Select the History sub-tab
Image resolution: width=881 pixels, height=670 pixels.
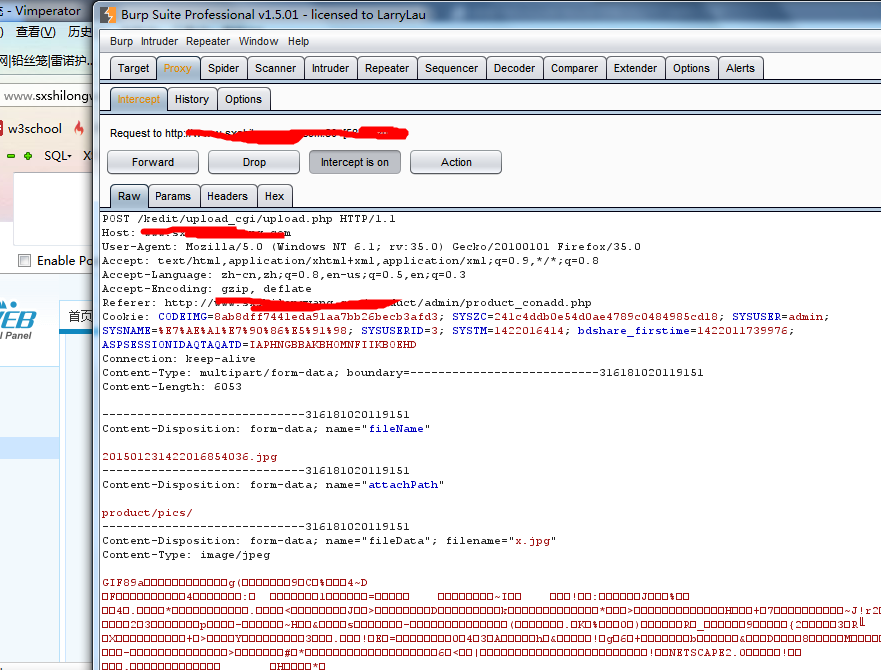(x=192, y=99)
